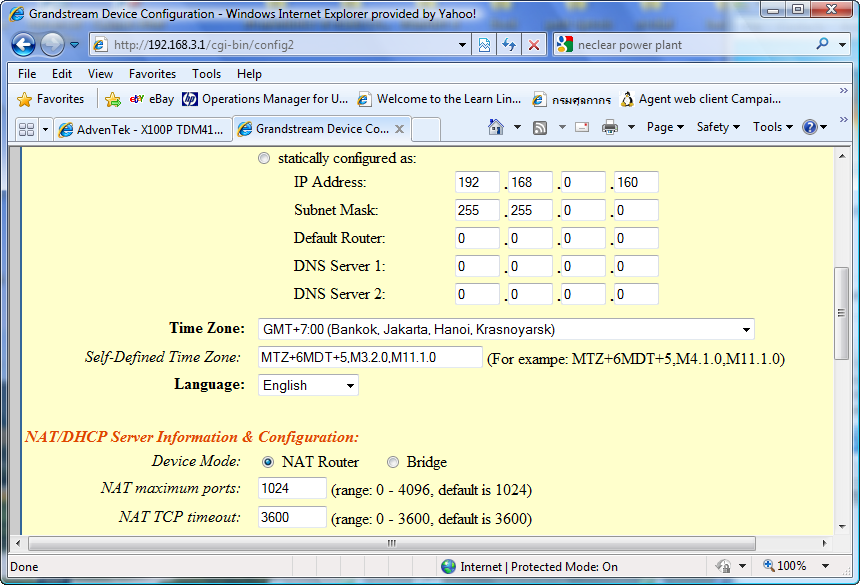Switch to the AdvenTek - X100P TDM41... tab

142,129
